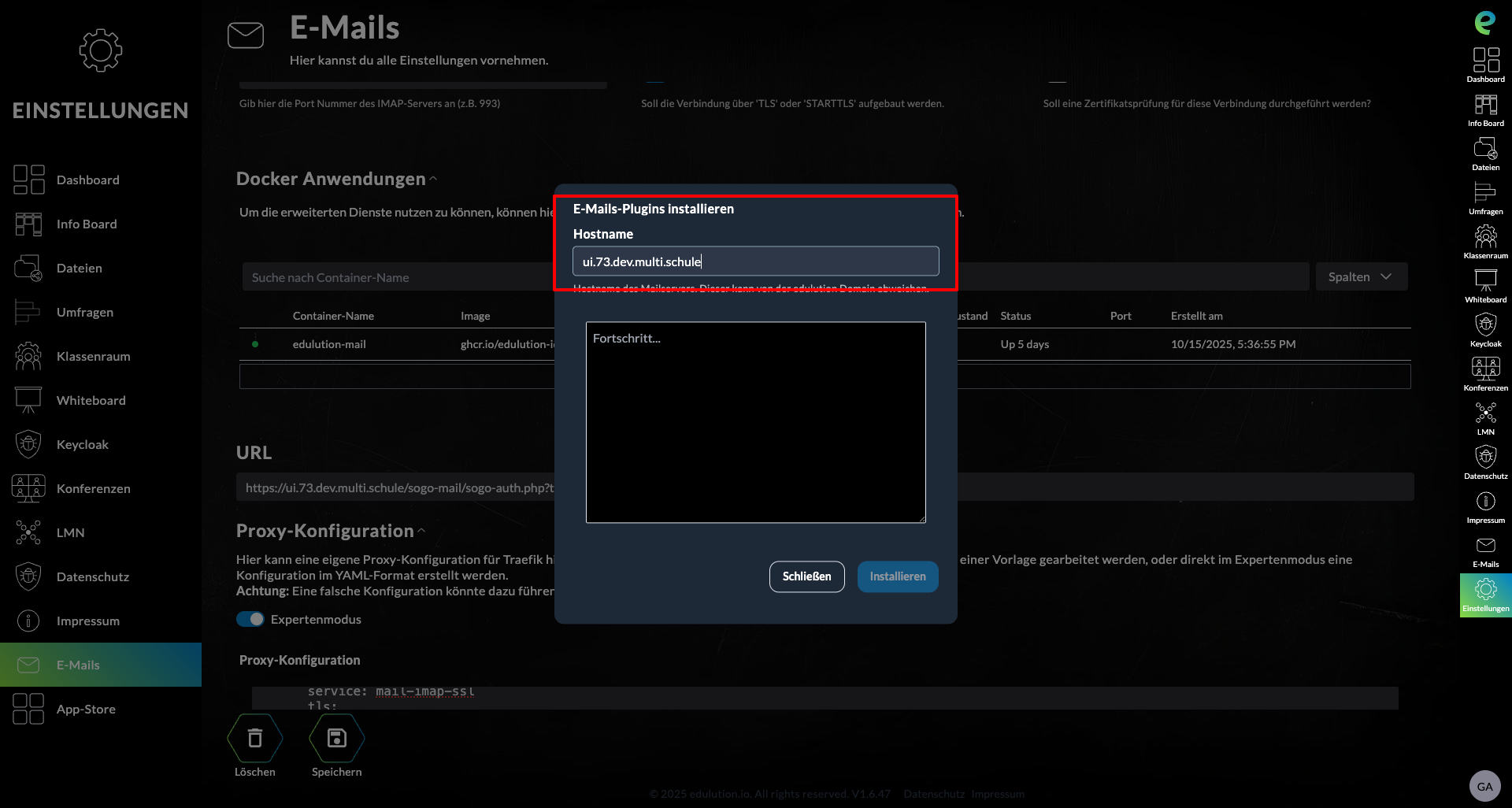Collapse the Proxy-Konfiguration section
This screenshot has height=808, width=1512.
(422, 529)
